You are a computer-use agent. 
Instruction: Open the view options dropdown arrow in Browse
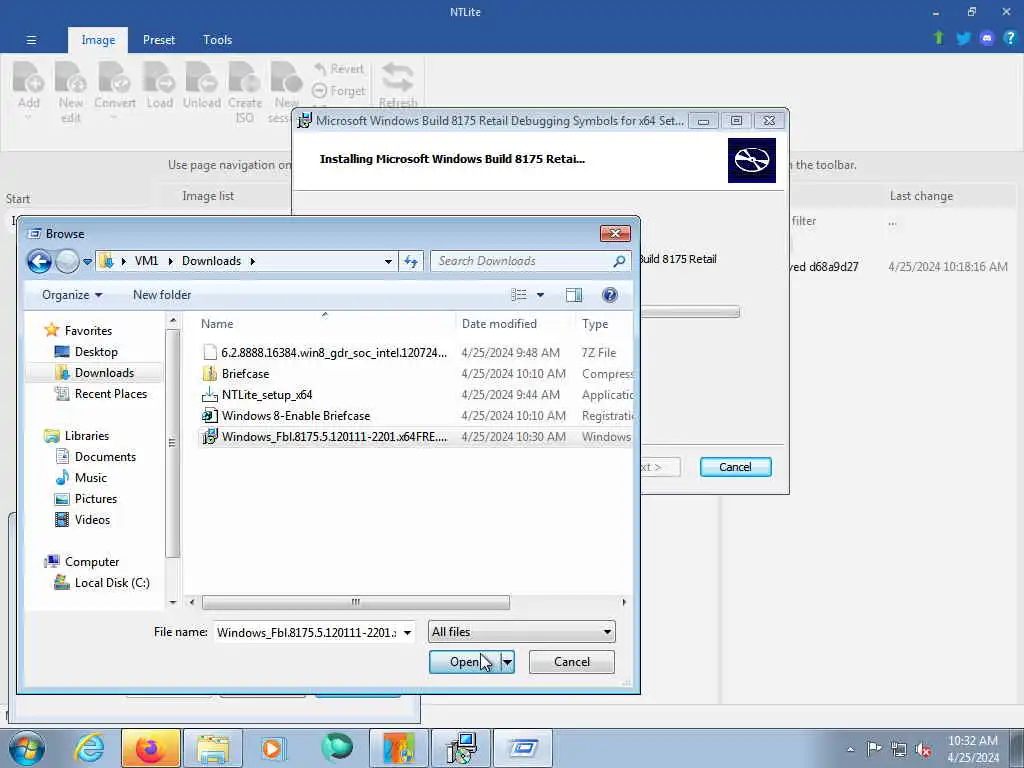pos(540,295)
